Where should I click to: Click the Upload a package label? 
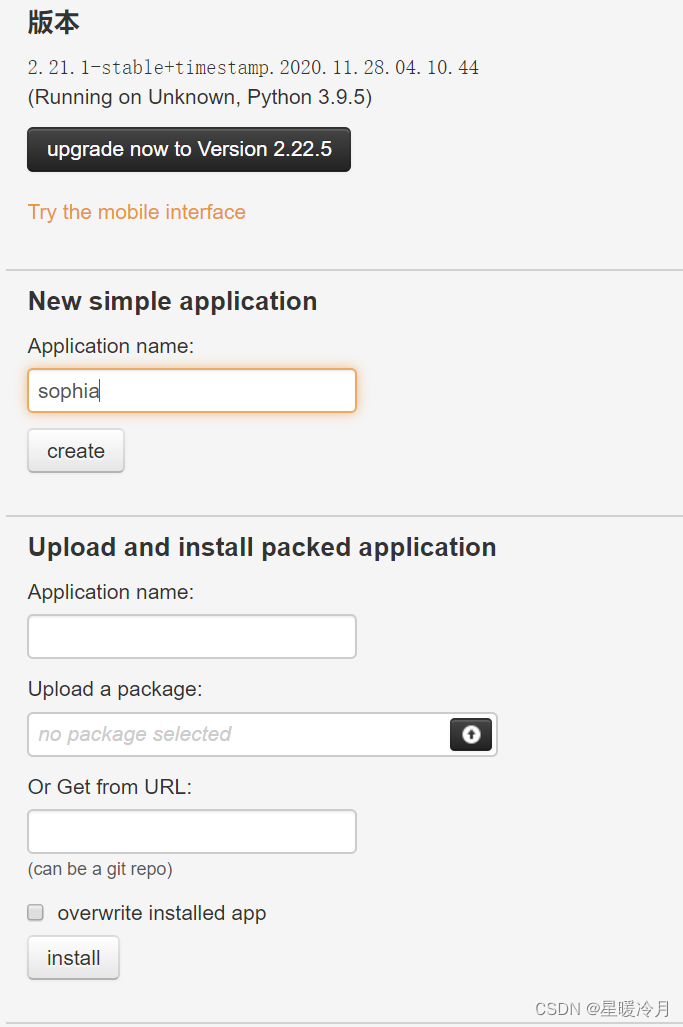click(115, 689)
